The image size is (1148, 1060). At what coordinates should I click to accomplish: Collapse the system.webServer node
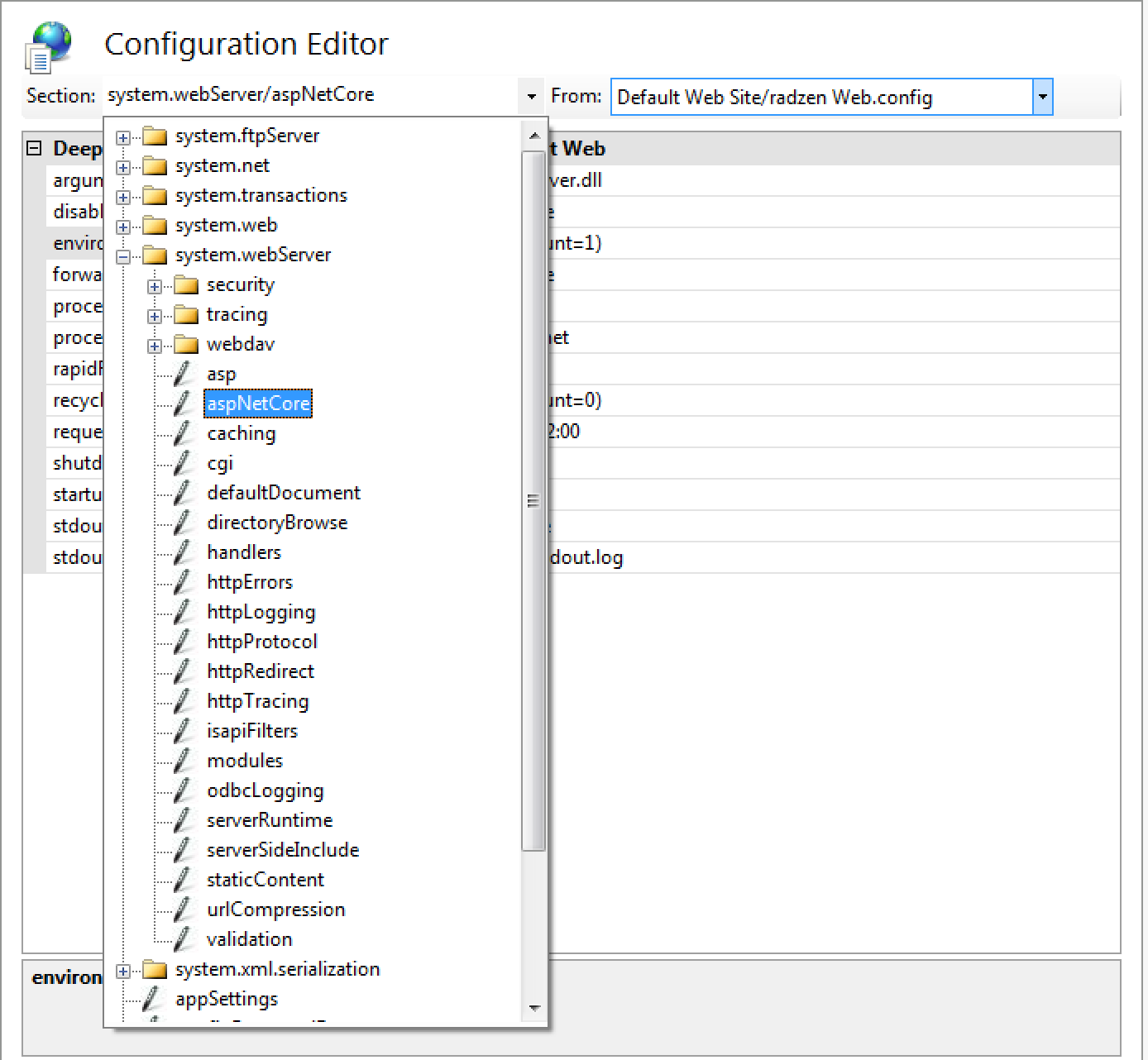[x=123, y=256]
